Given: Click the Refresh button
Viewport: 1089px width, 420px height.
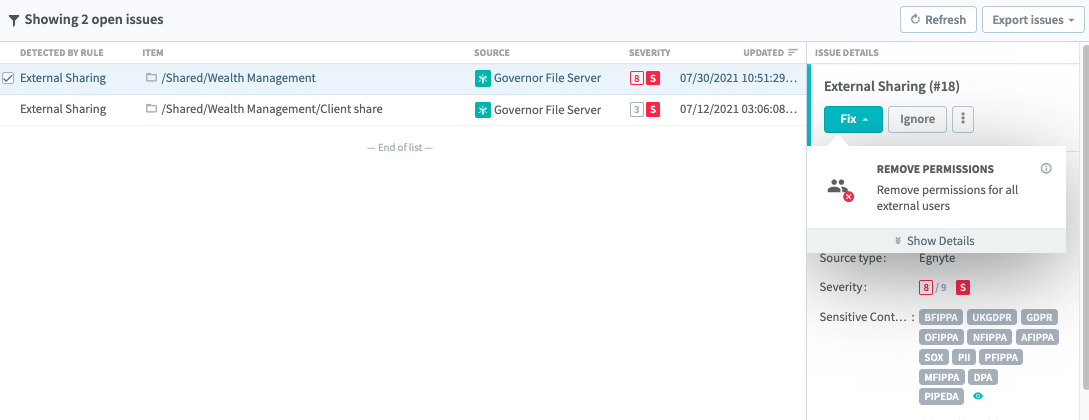Looking at the screenshot, I should 938,20.
